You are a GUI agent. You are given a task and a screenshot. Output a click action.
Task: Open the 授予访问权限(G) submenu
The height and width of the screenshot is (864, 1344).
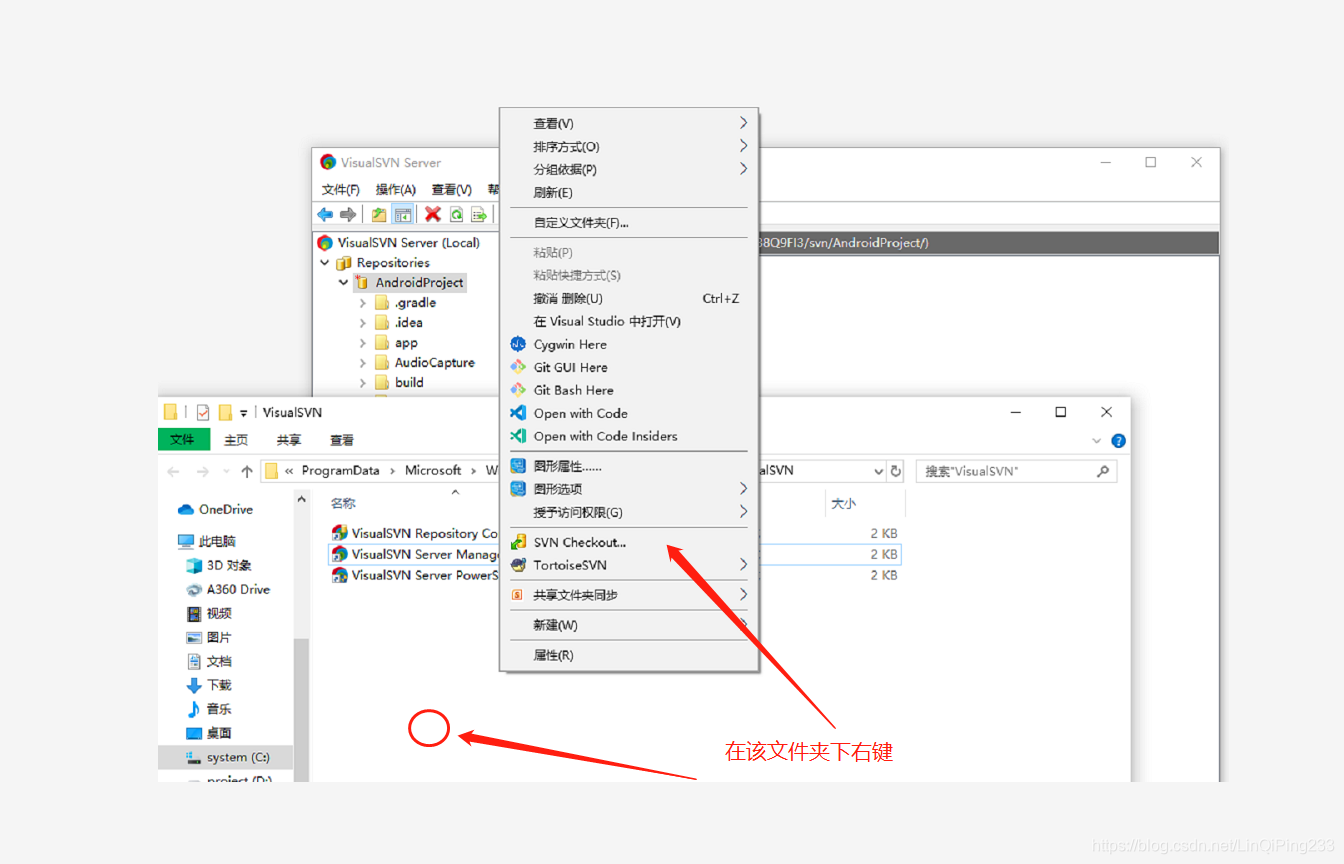point(629,512)
